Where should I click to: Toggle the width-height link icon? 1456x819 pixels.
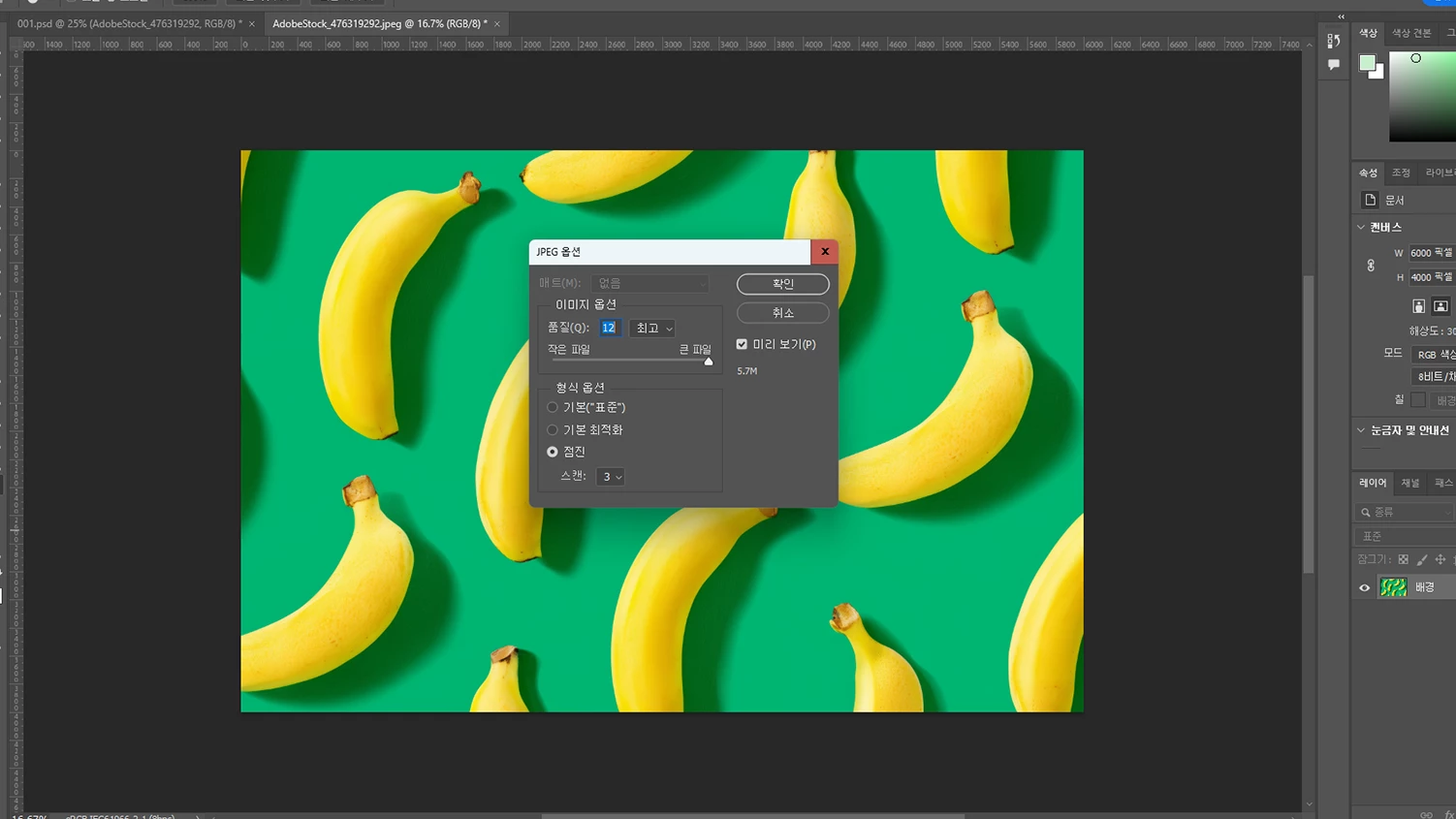tap(1371, 265)
